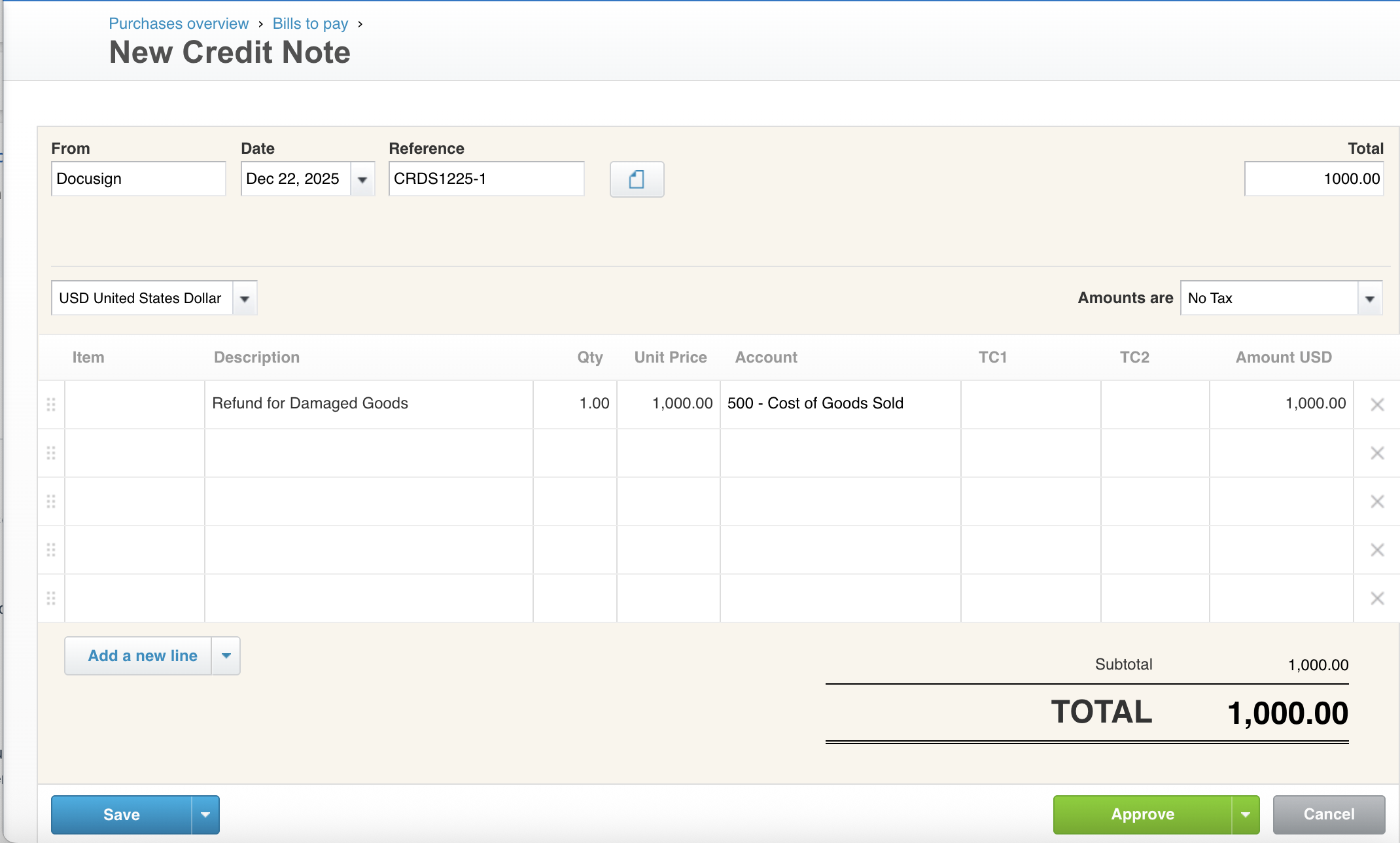Viewport: 1400px width, 843px height.
Task: Click the Refund for Damaged Goods description cell
Action: tap(369, 404)
